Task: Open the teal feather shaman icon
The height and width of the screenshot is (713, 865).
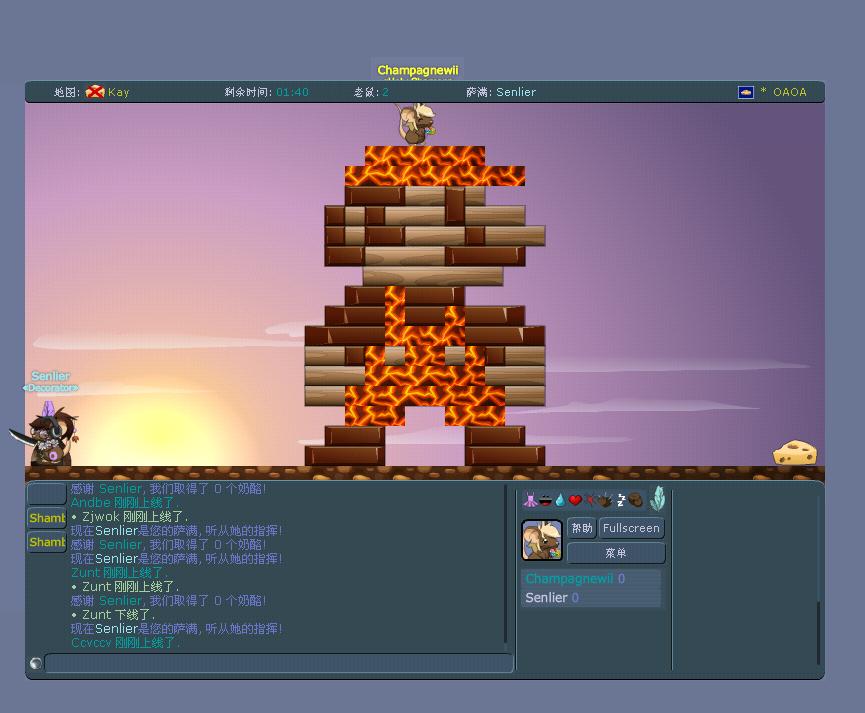Action: click(657, 498)
